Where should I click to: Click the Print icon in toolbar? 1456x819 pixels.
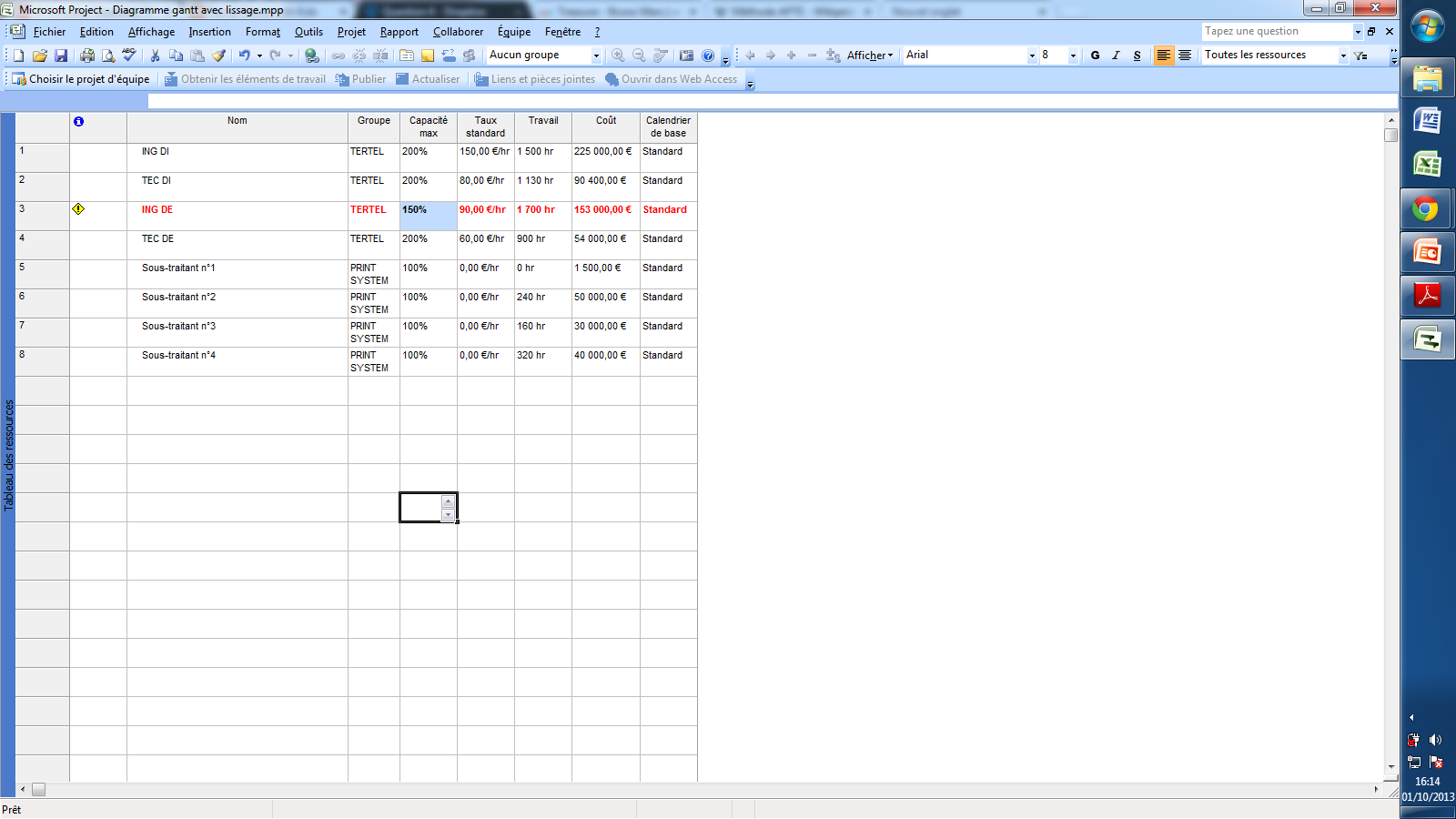point(86,56)
